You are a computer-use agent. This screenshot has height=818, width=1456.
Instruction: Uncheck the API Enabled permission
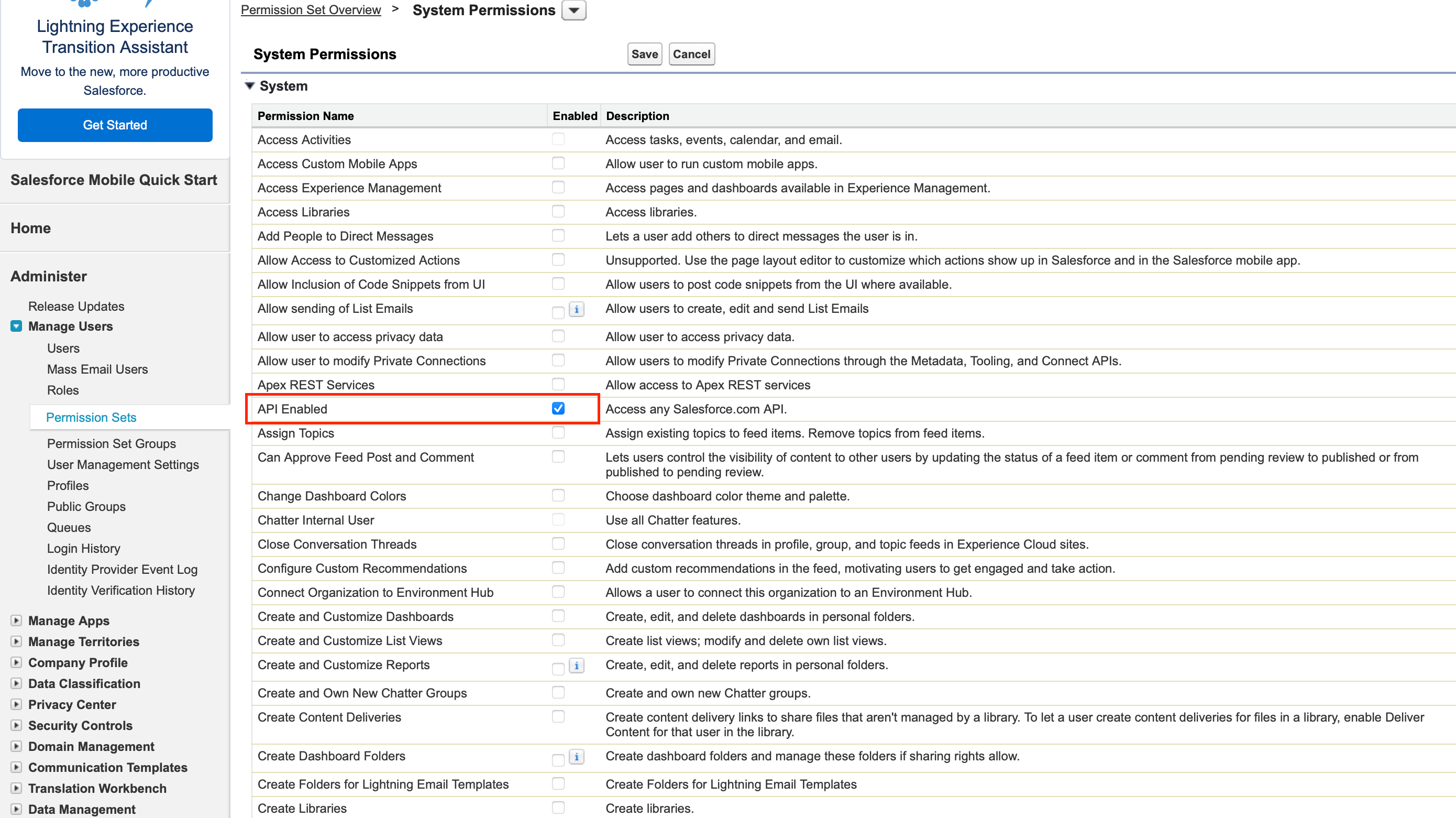pos(558,408)
